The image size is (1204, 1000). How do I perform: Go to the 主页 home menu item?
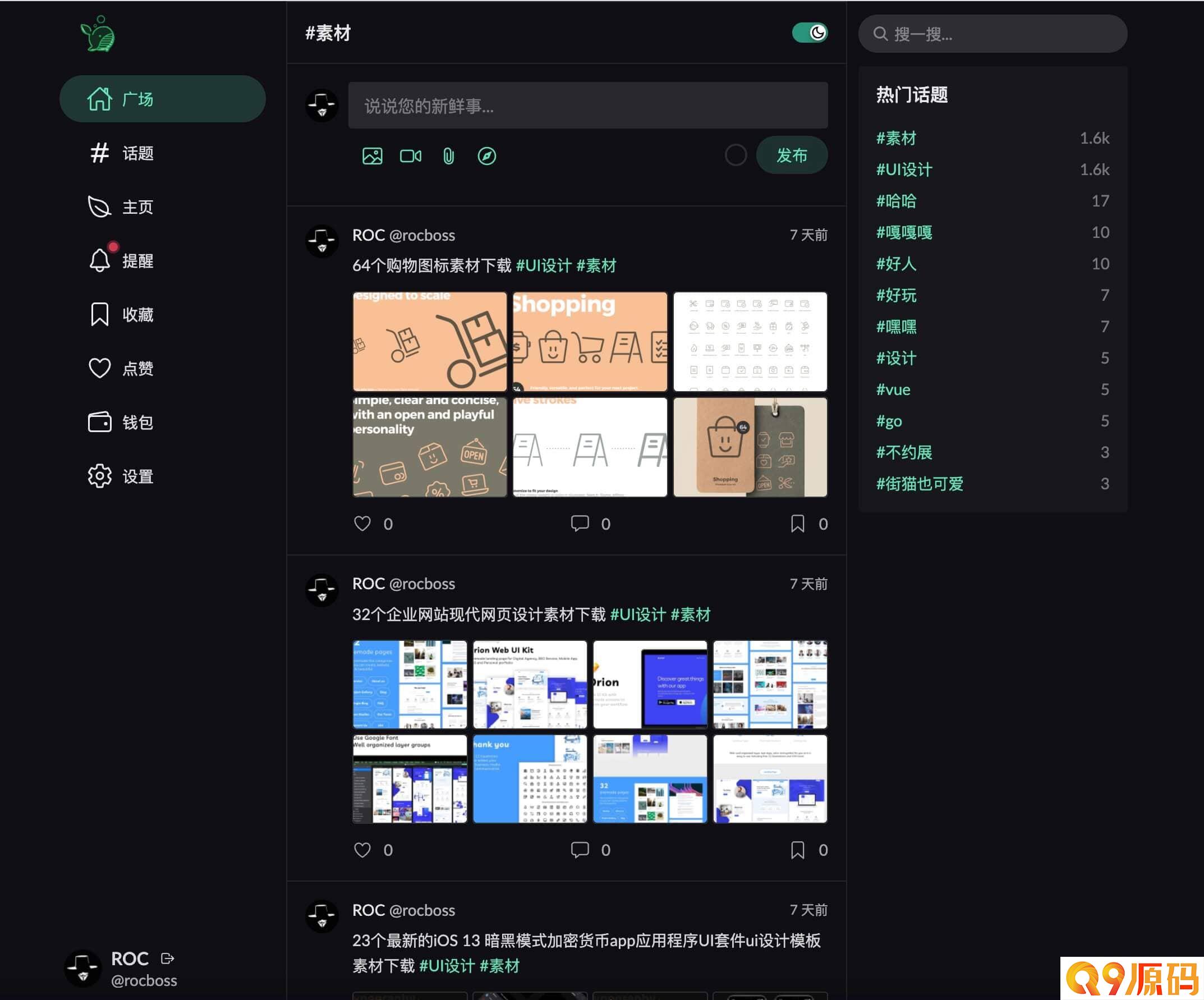click(162, 207)
